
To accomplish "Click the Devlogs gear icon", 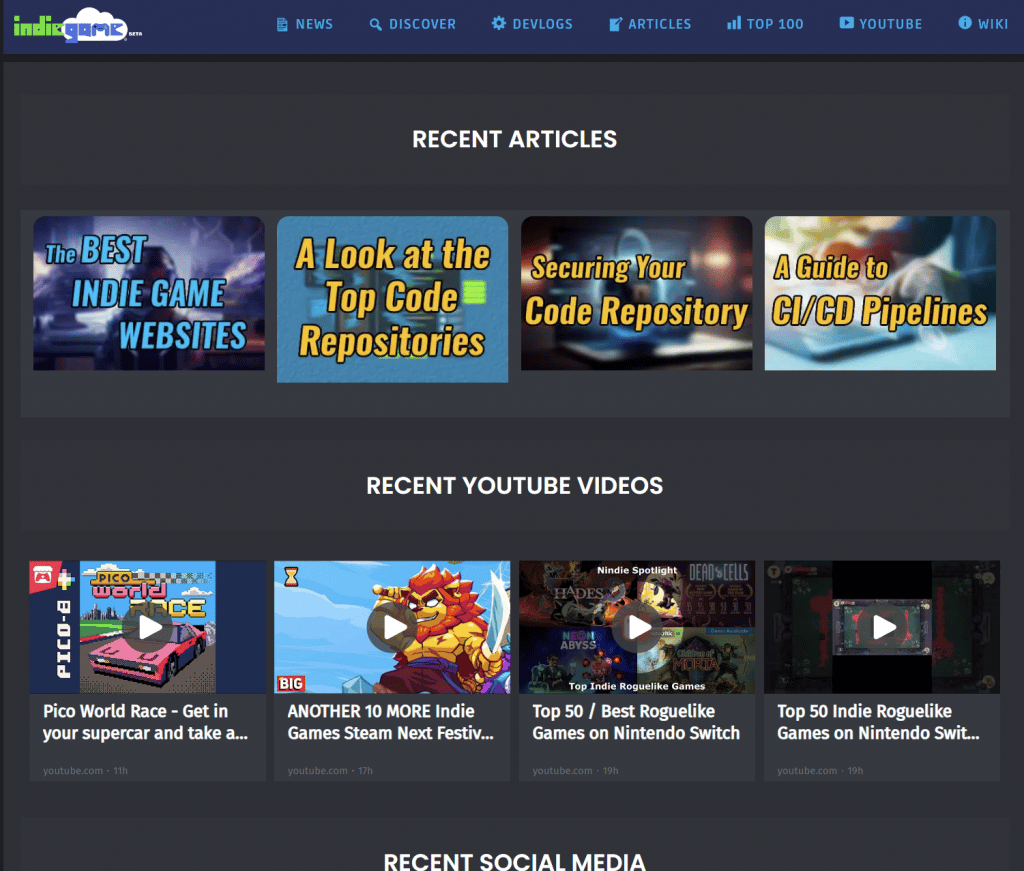I will click(x=499, y=24).
